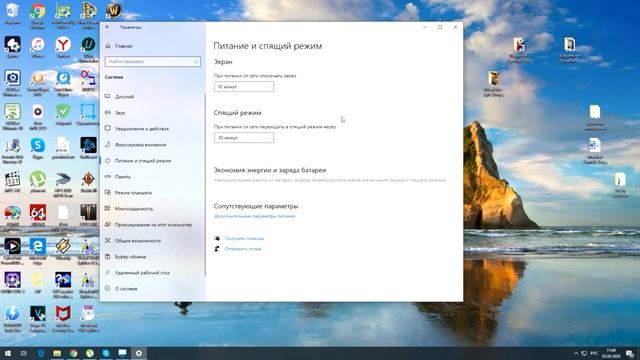Image resolution: width=640 pixels, height=360 pixels.
Task: Switch to Settings app on the taskbar
Action: tap(139, 353)
